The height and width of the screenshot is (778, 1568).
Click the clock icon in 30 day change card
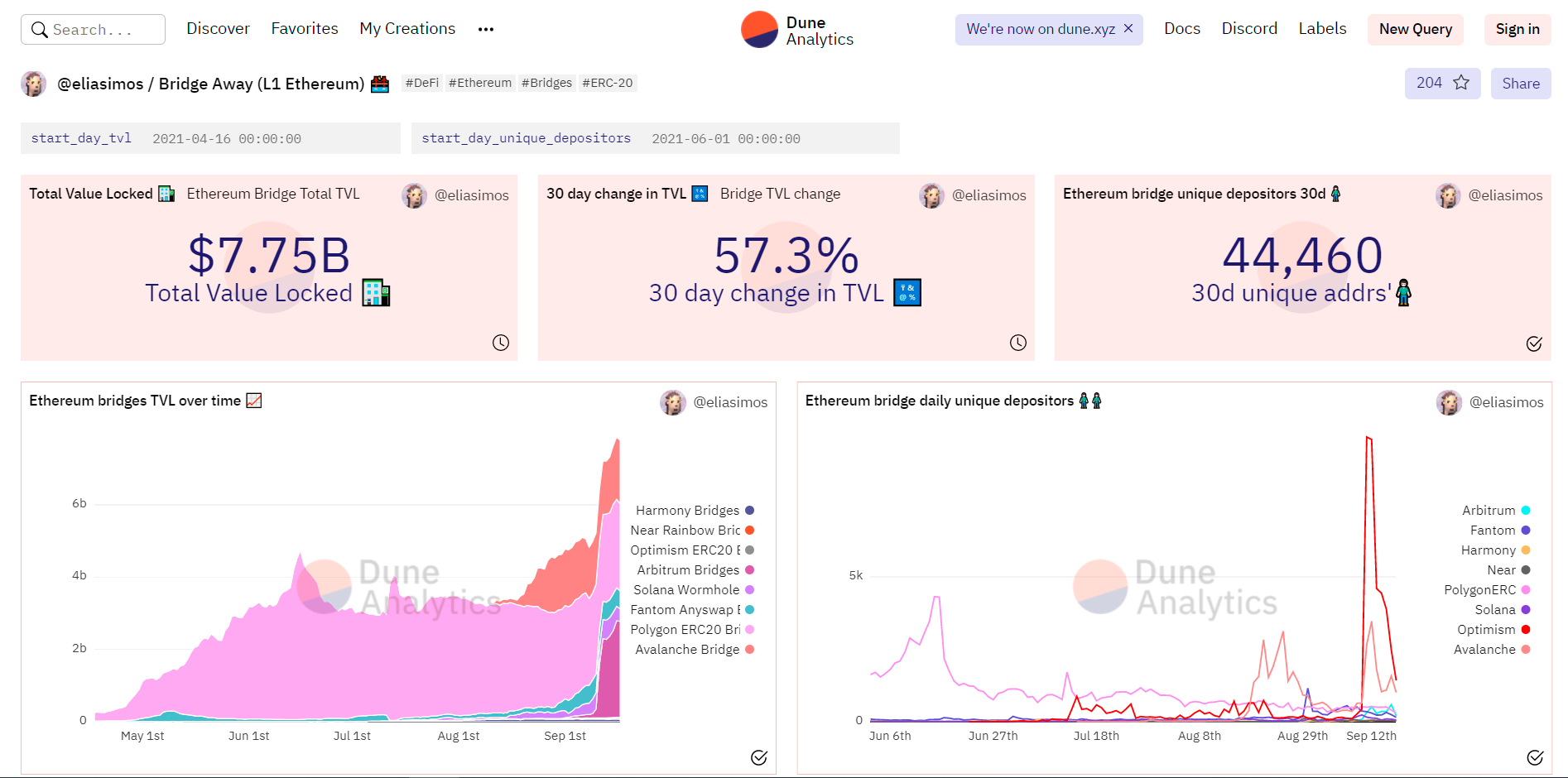pyautogui.click(x=1018, y=343)
